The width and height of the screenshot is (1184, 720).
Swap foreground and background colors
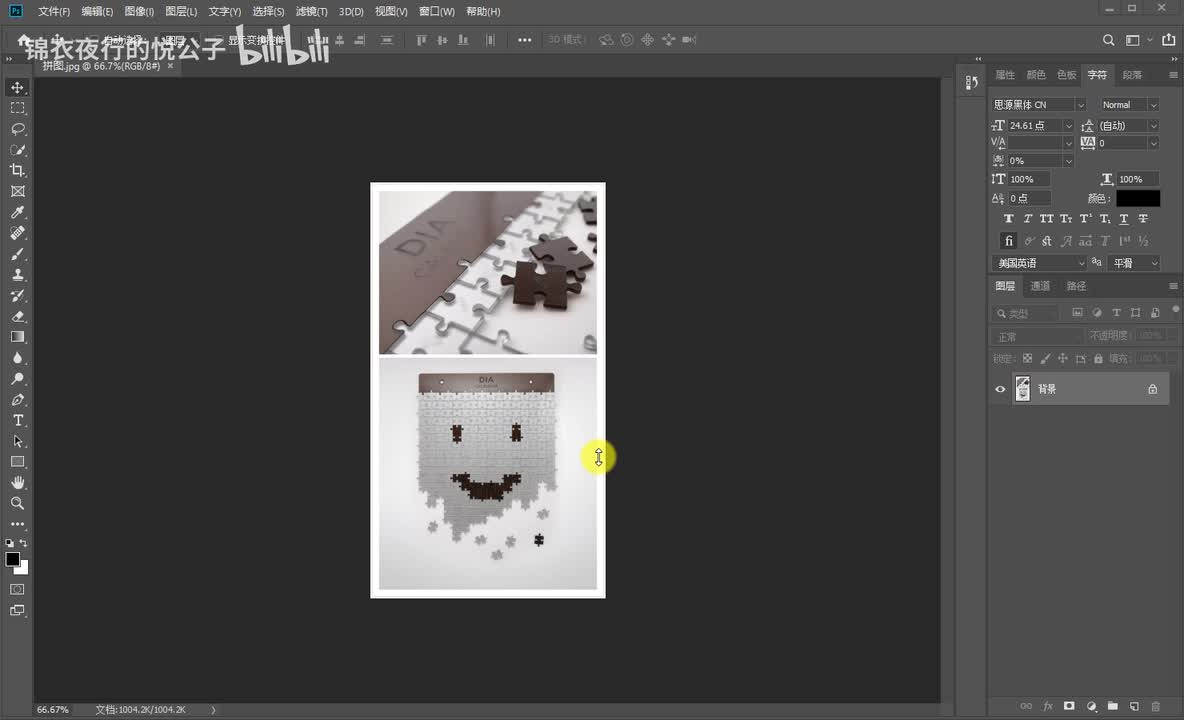tap(23, 543)
